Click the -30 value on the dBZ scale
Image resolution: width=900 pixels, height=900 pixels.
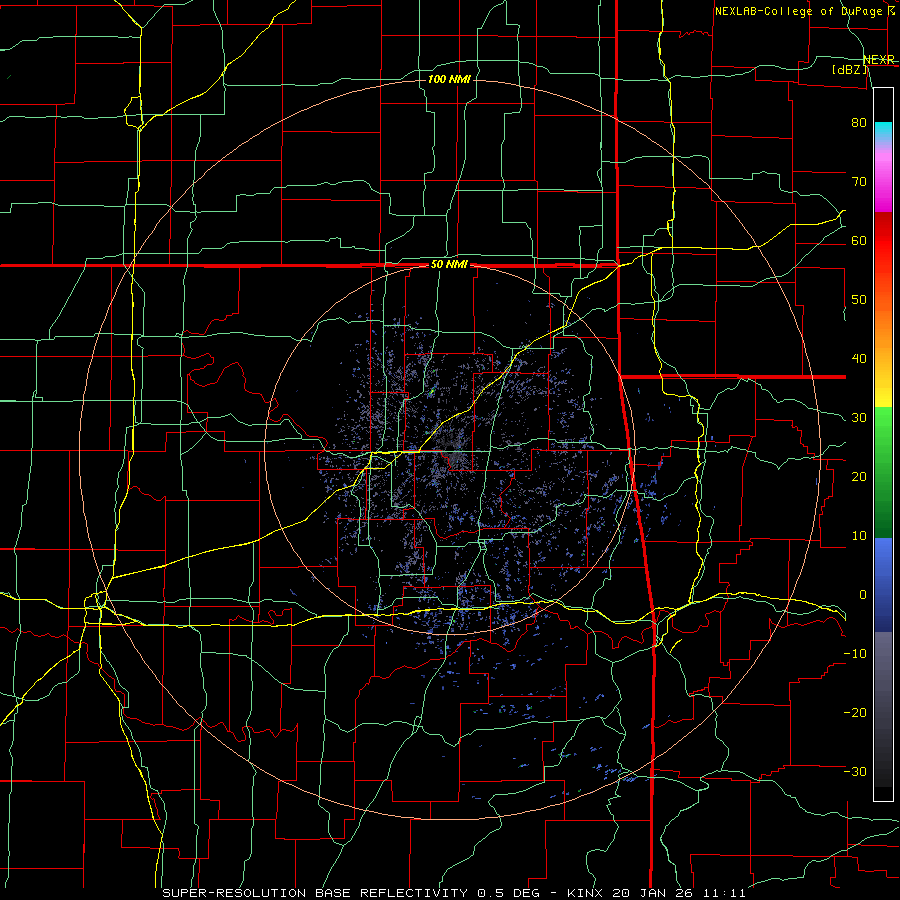click(x=855, y=771)
